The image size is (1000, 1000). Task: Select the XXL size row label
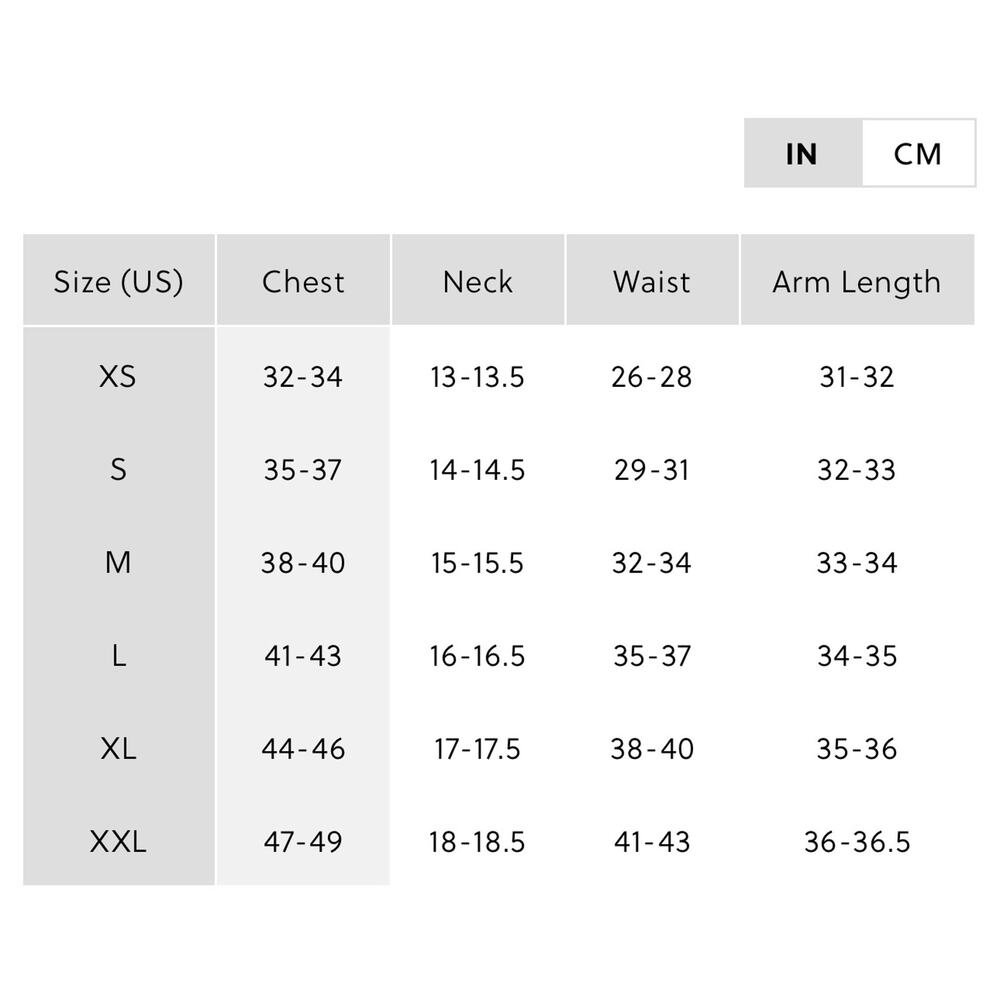118,841
